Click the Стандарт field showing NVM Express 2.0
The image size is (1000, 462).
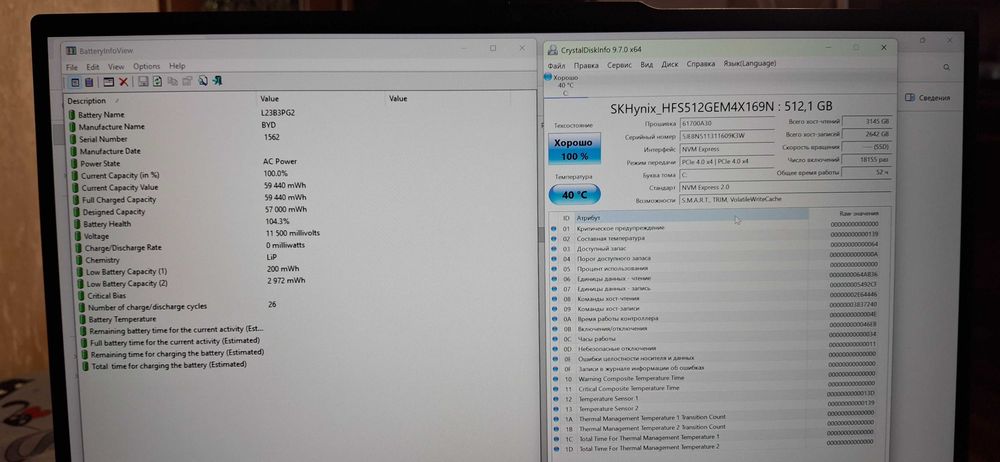pos(785,187)
